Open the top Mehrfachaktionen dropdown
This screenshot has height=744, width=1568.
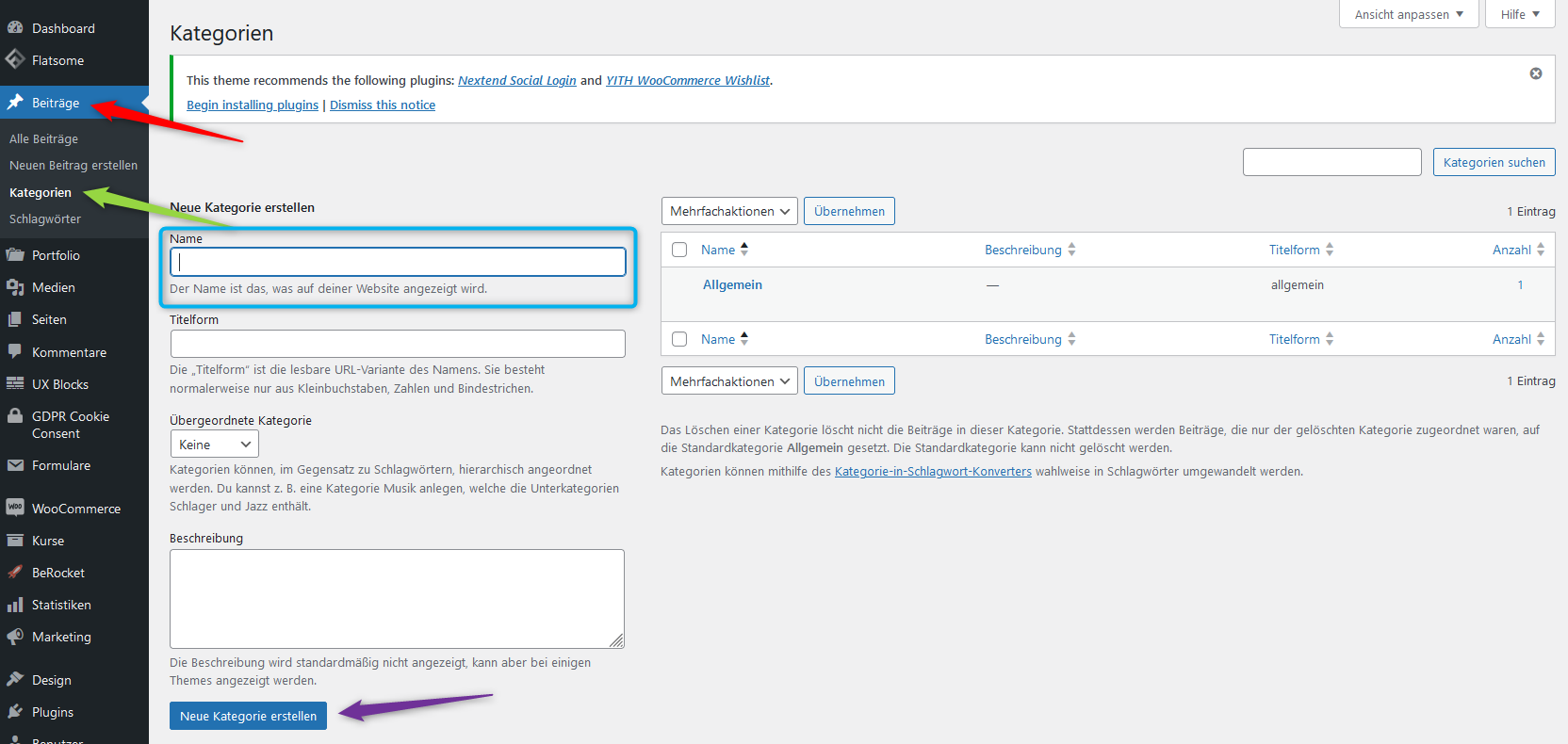[x=729, y=211]
